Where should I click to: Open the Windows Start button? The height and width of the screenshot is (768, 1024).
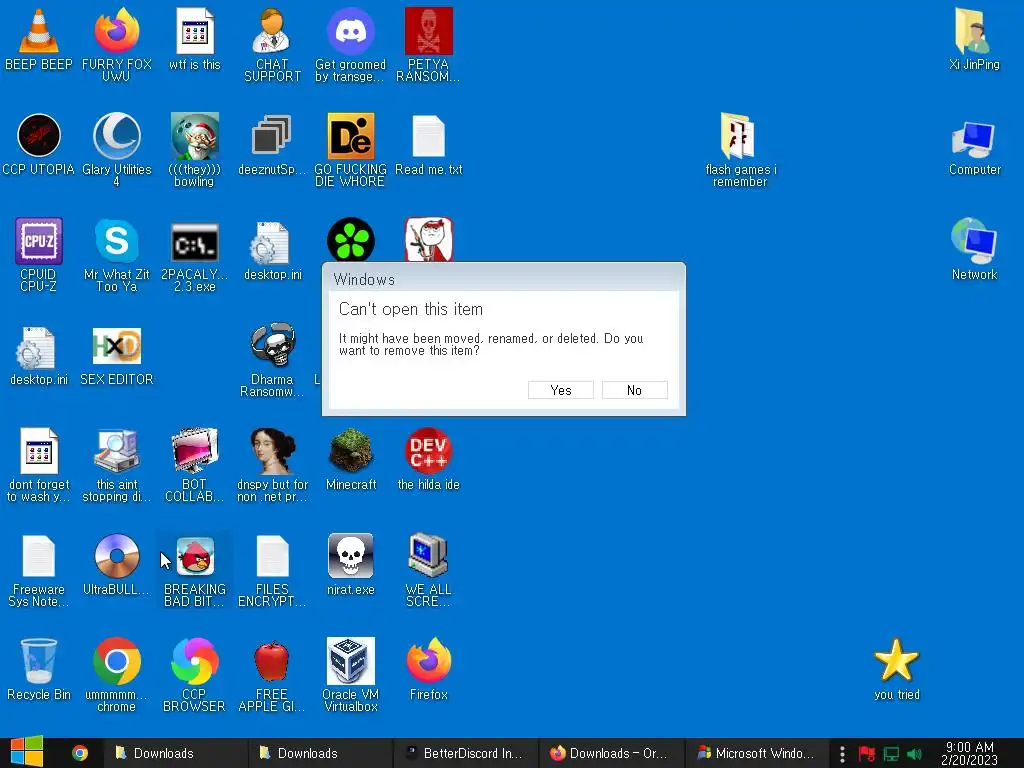(x=27, y=752)
